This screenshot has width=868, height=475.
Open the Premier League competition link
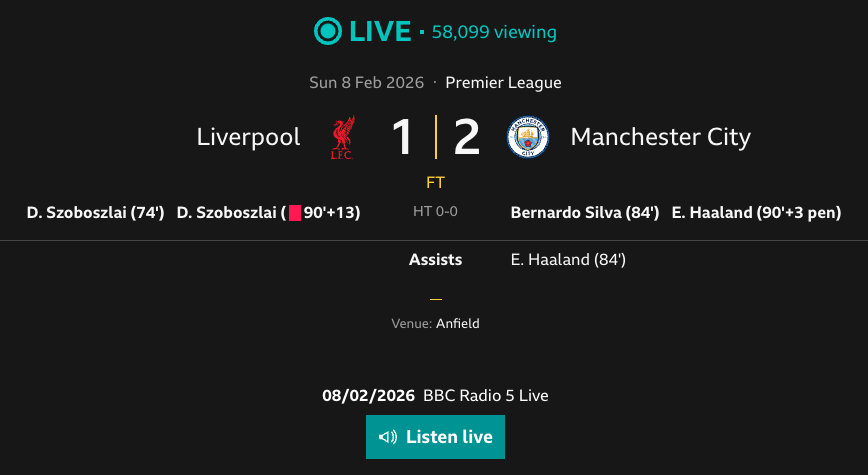coord(503,83)
